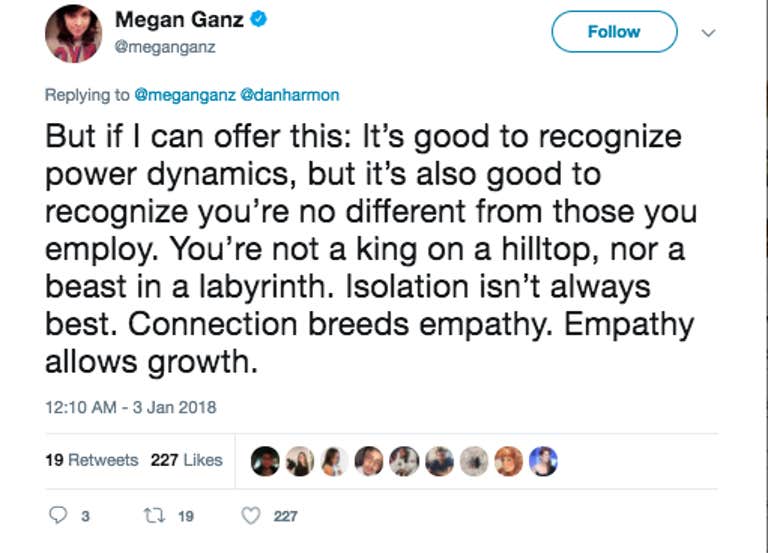This screenshot has height=553, width=768.
Task: Click the reply speech bubble icon
Action: 58,515
